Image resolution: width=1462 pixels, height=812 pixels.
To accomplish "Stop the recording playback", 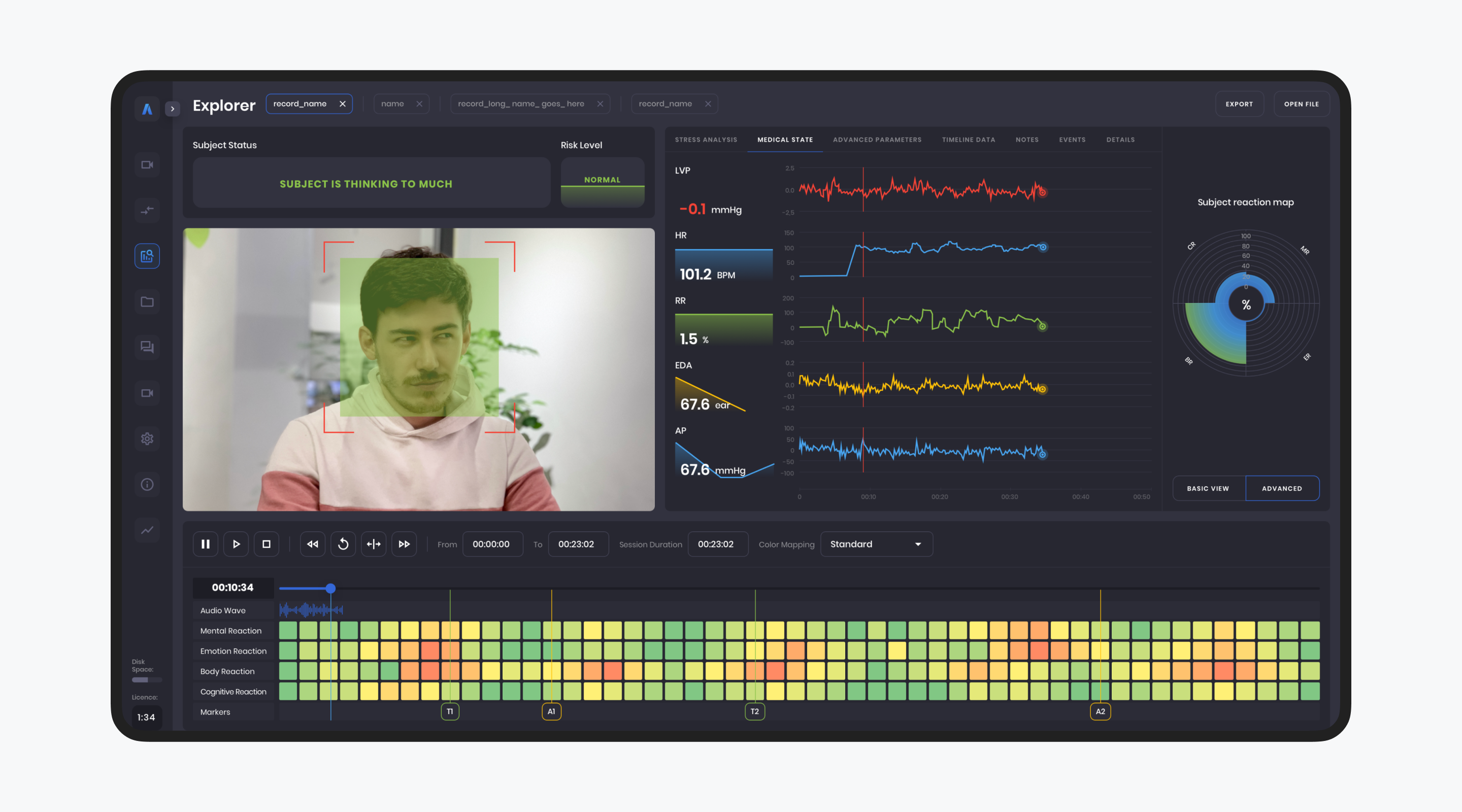I will point(266,544).
